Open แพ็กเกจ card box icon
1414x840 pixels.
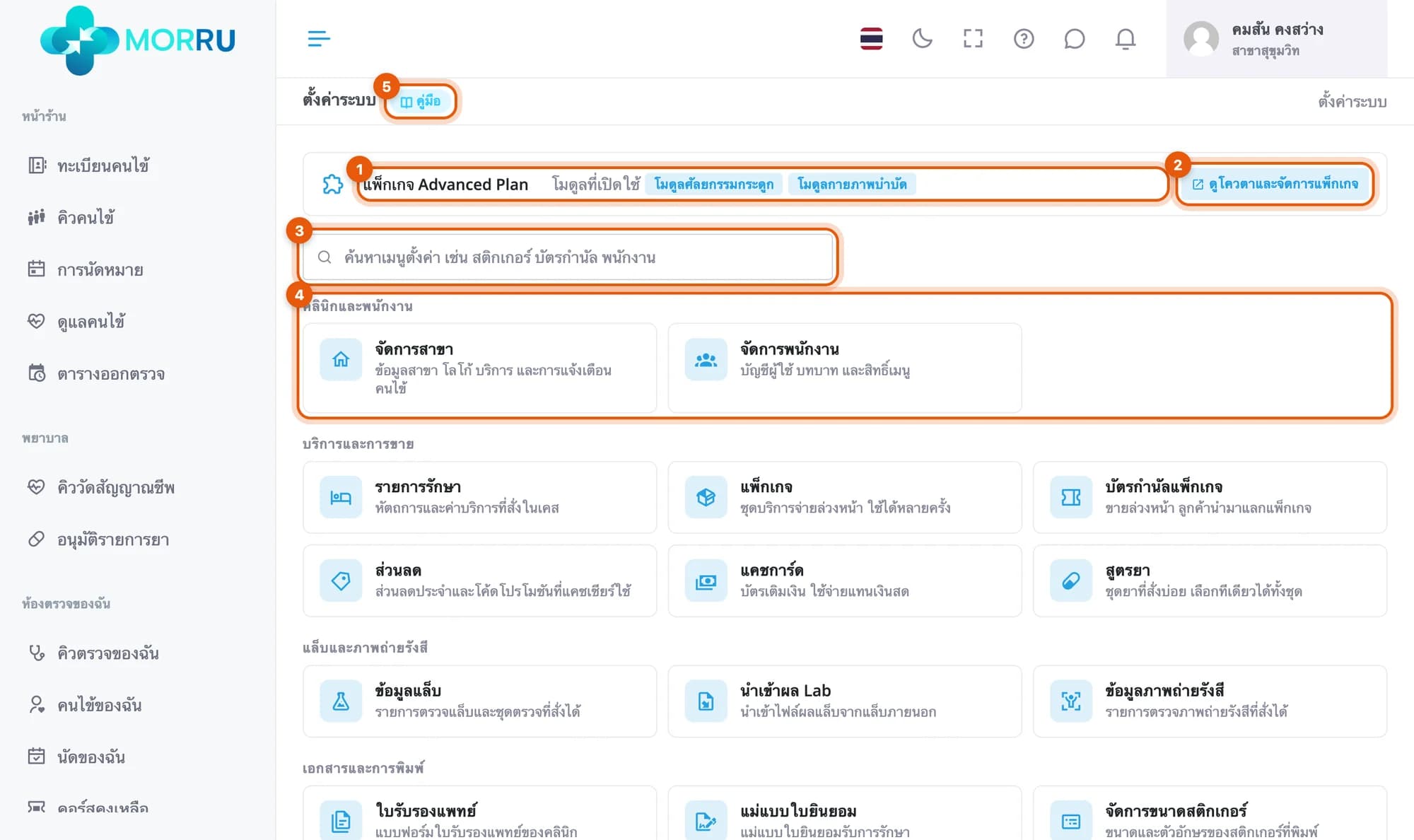pos(706,497)
